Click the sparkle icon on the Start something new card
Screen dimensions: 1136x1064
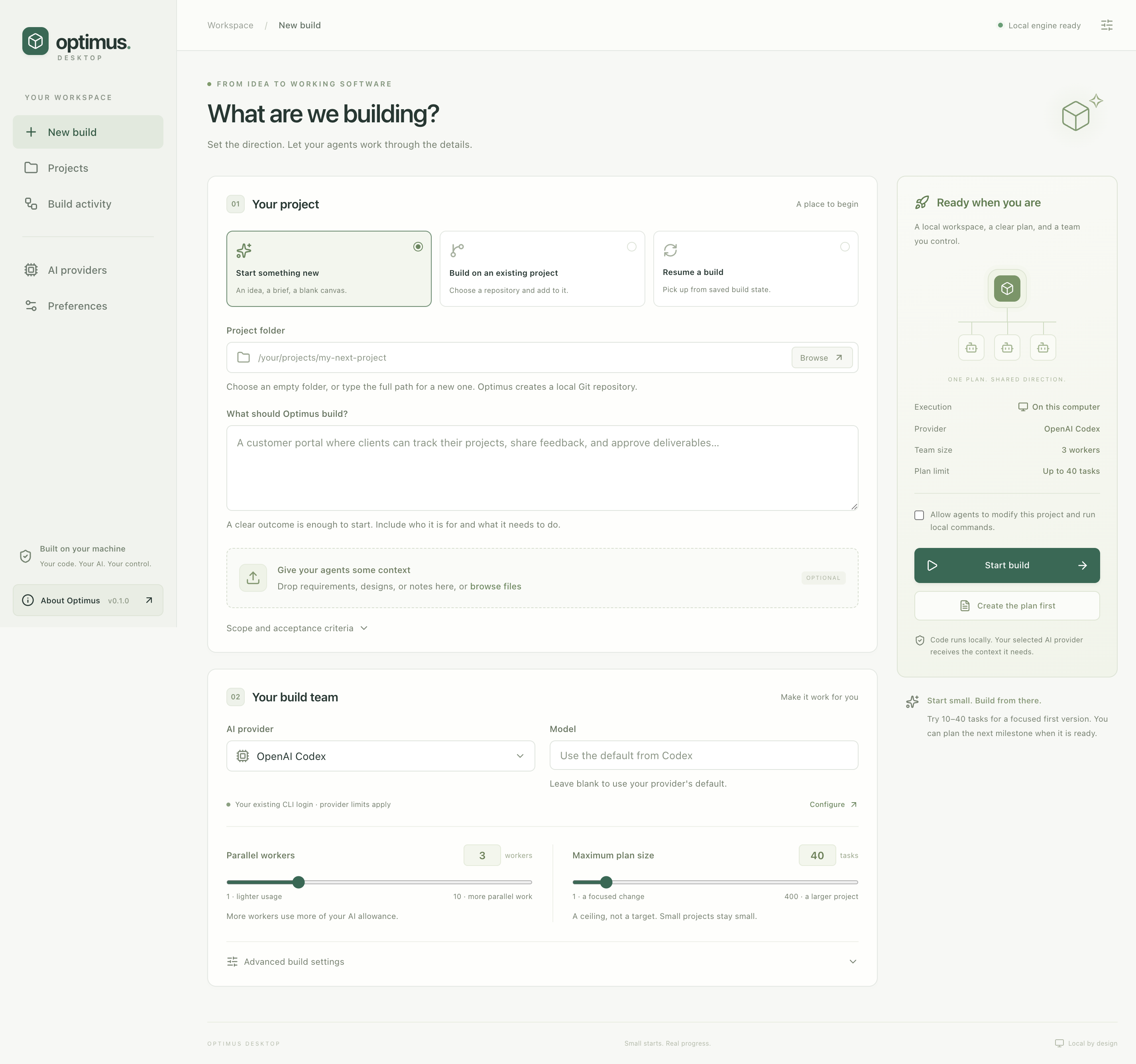tap(244, 250)
